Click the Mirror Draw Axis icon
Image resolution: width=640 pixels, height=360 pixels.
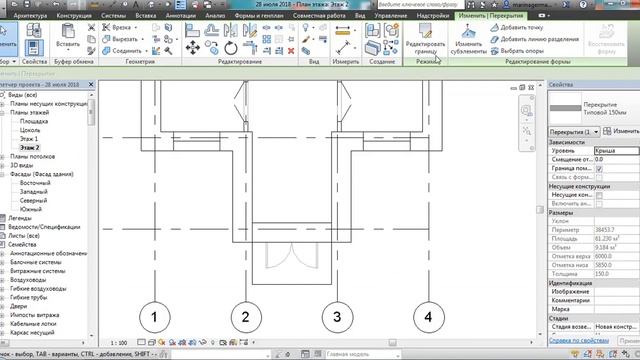tap(249, 30)
